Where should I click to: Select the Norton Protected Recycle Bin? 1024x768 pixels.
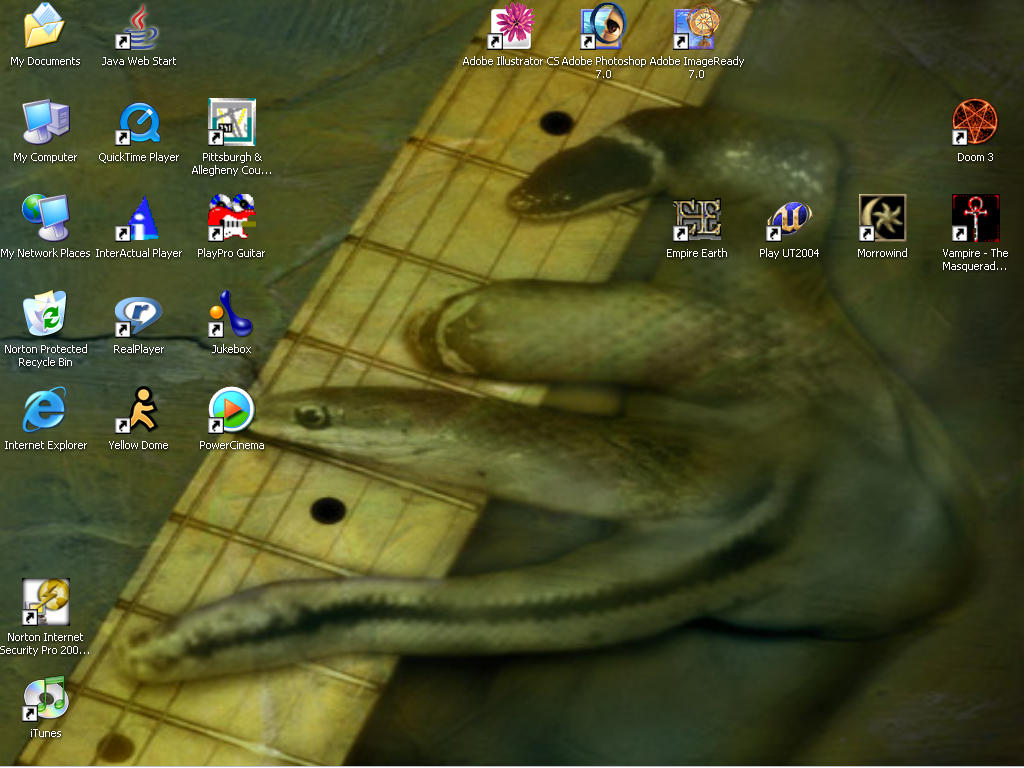(45, 314)
